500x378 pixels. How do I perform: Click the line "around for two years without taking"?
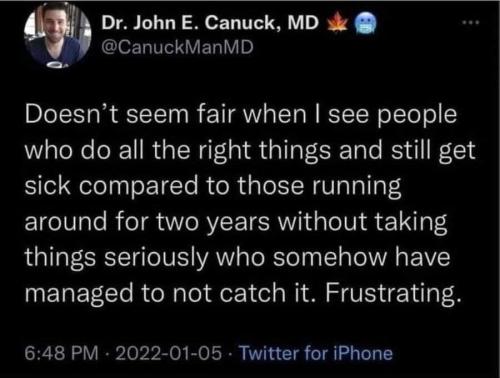(236, 222)
